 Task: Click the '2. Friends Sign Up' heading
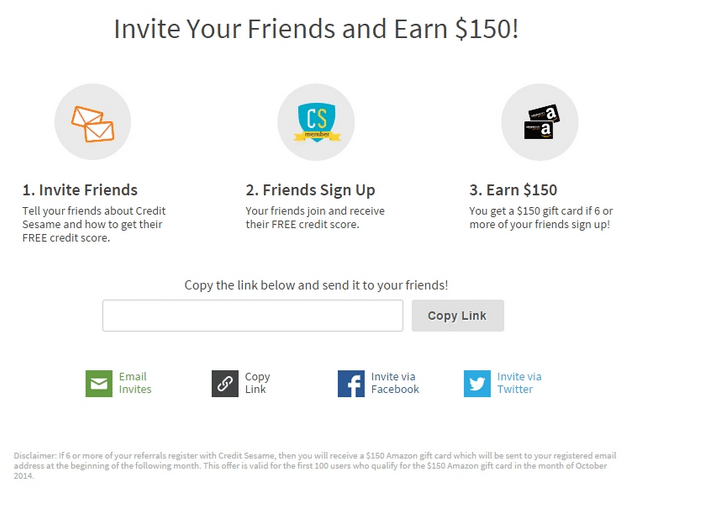tap(310, 190)
